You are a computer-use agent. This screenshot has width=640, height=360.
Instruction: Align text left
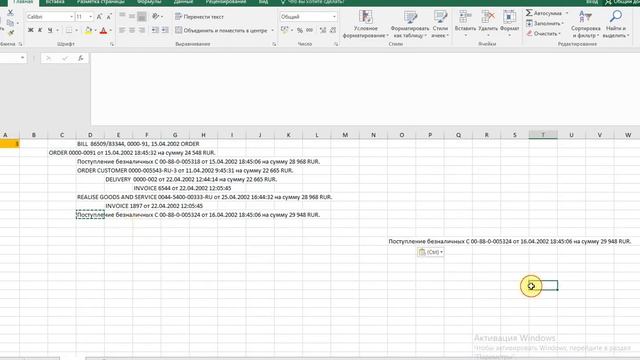click(122, 30)
